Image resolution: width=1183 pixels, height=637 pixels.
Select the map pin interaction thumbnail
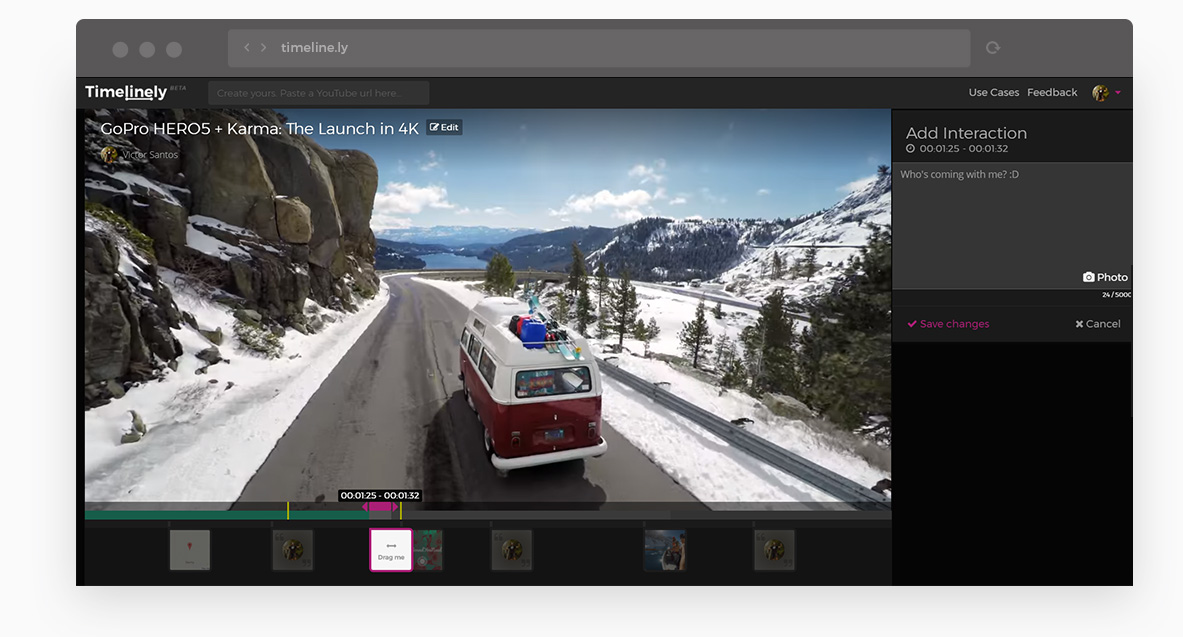[x=190, y=550]
